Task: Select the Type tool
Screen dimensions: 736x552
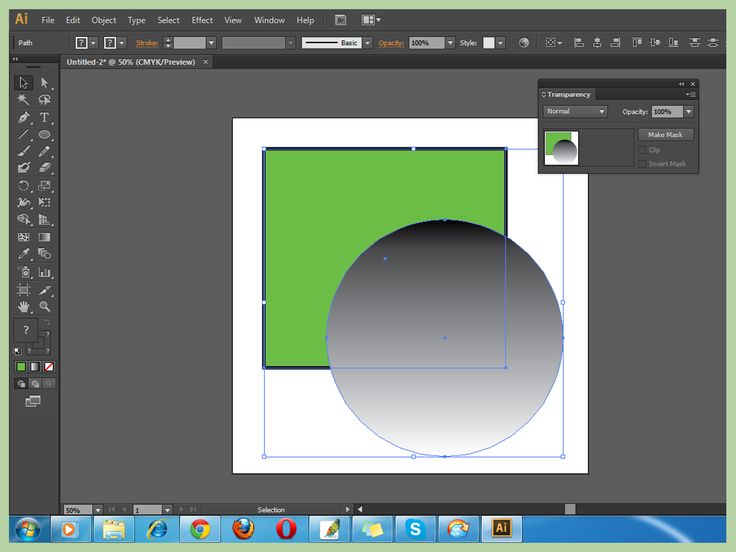Action: pos(45,117)
